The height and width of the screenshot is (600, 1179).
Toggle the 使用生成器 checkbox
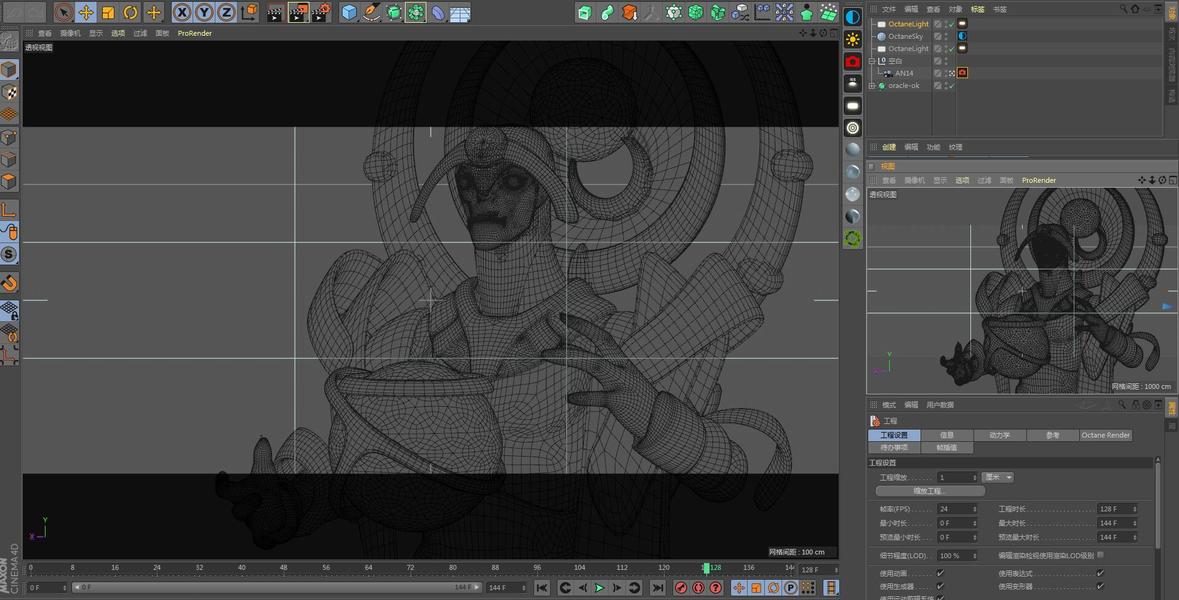[941, 586]
